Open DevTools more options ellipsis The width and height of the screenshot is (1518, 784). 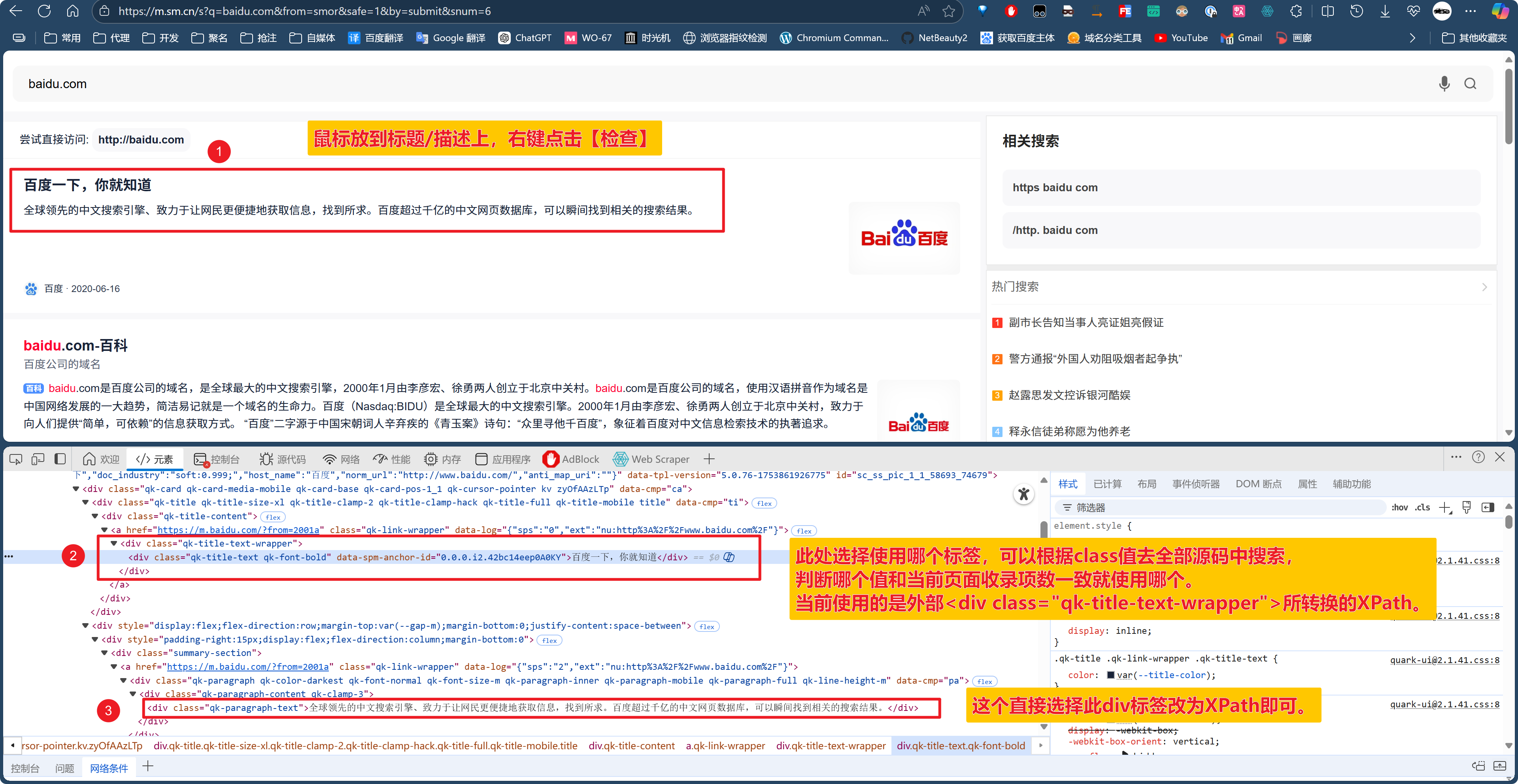pyautogui.click(x=1456, y=457)
